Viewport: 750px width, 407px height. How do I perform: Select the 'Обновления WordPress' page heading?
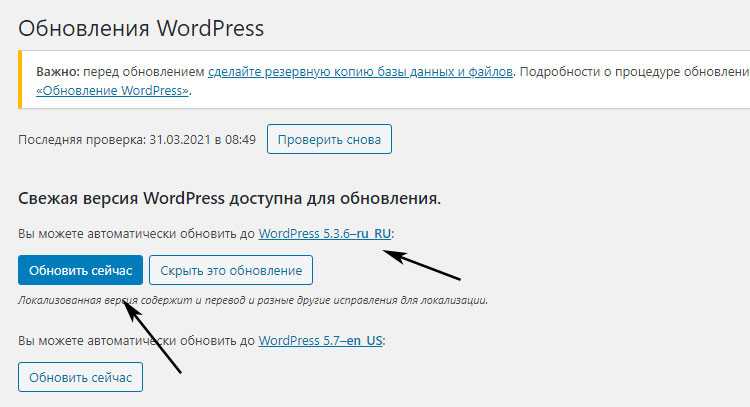click(141, 28)
